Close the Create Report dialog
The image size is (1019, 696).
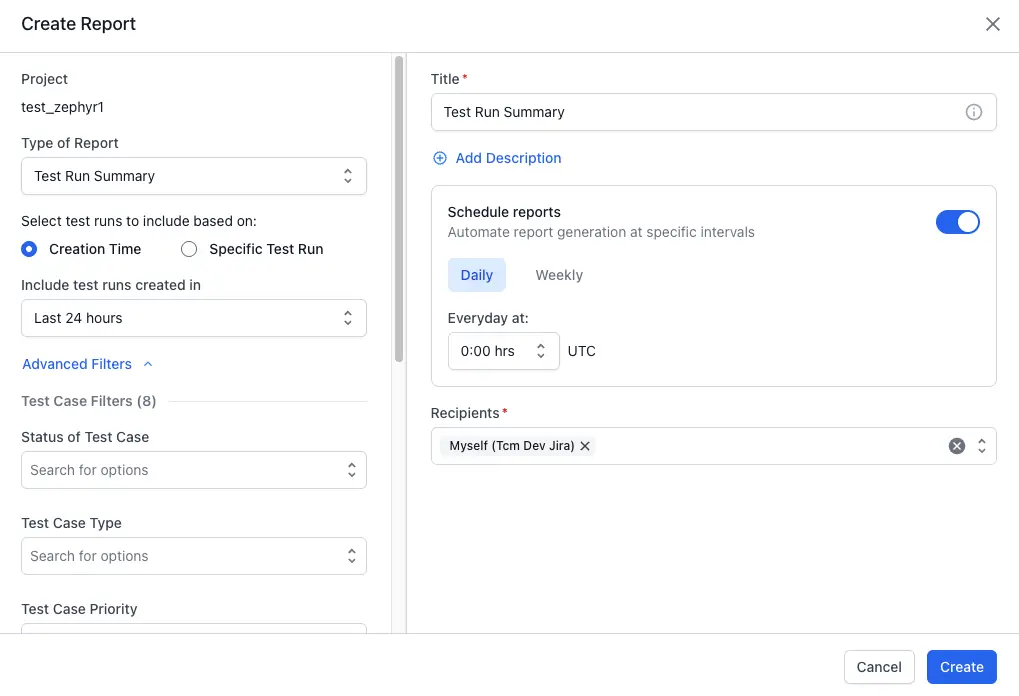[992, 24]
